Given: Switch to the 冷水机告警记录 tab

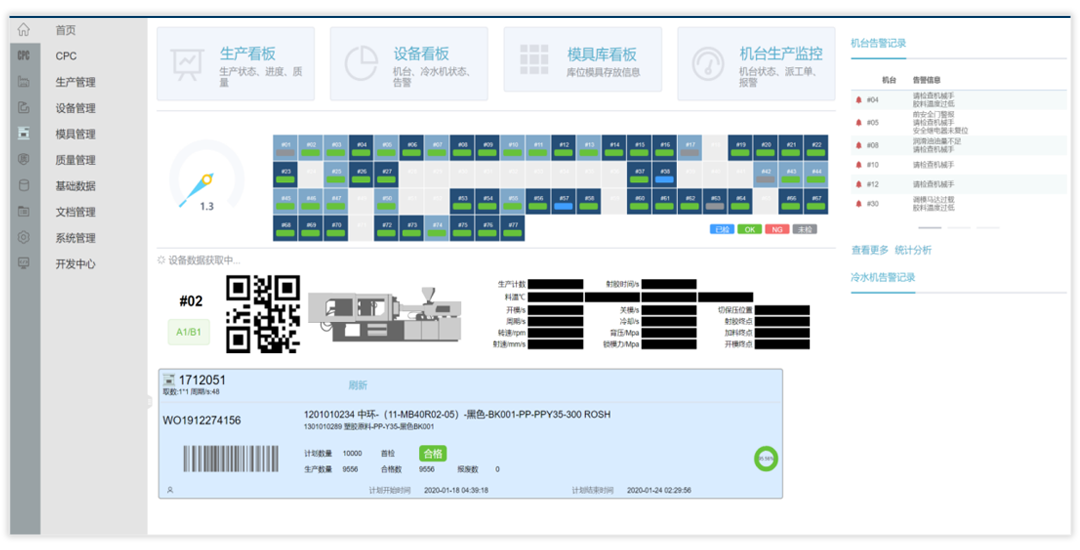Looking at the screenshot, I should coord(882,277).
